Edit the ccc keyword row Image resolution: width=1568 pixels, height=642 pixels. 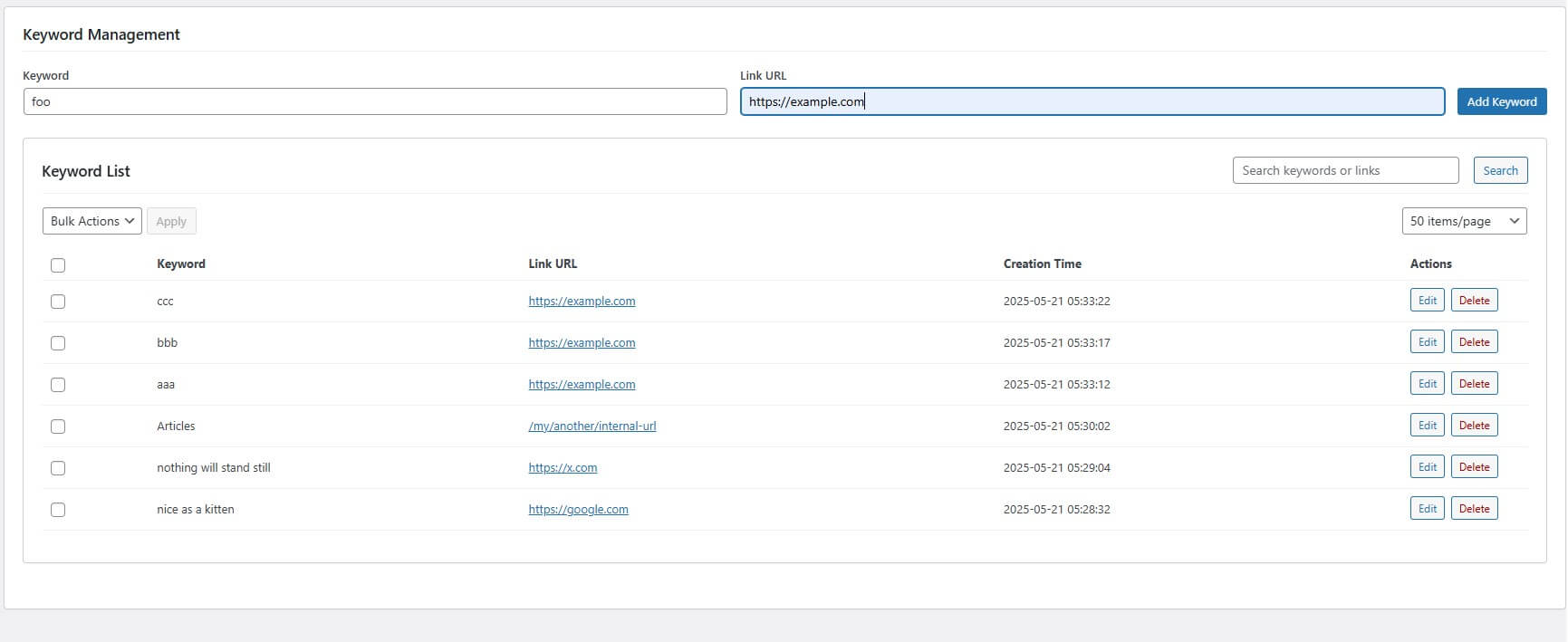1428,301
